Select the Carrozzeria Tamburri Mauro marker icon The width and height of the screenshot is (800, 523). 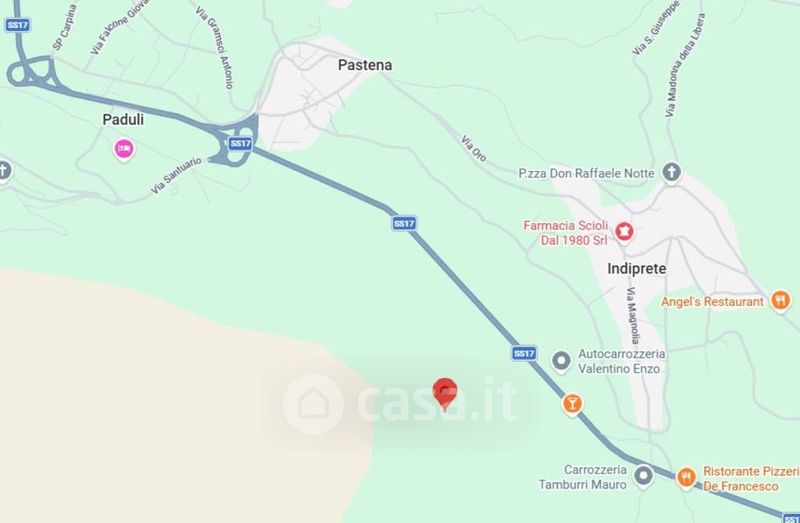[x=643, y=476]
